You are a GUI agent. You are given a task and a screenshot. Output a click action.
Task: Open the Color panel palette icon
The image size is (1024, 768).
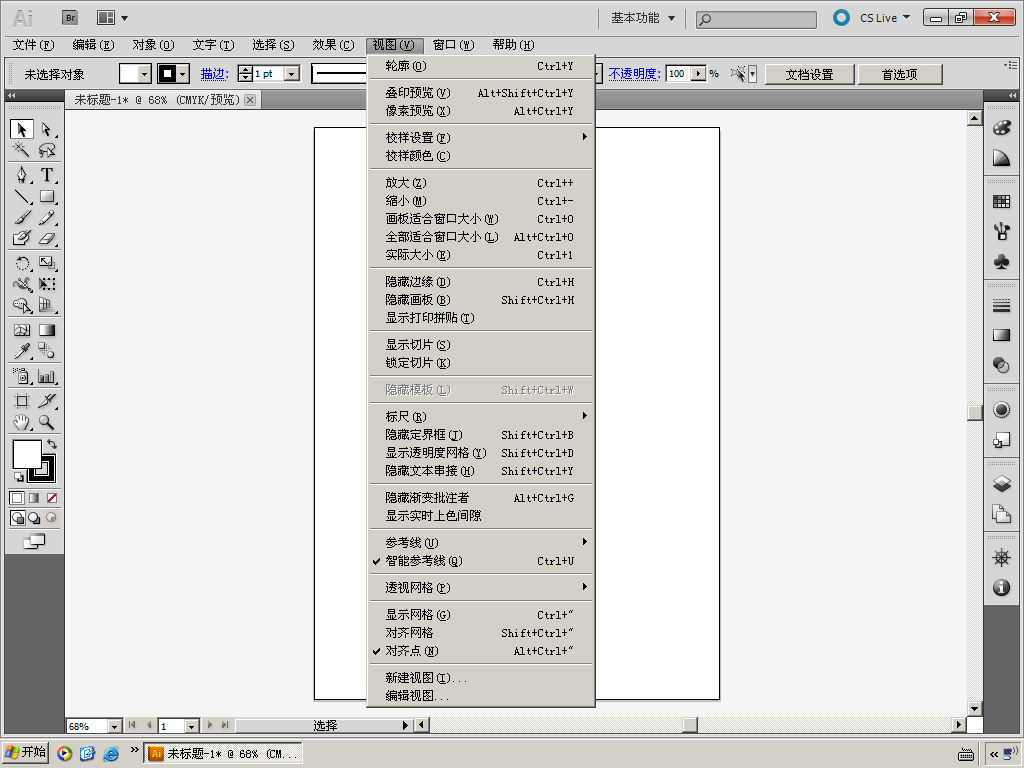pyautogui.click(x=1001, y=127)
